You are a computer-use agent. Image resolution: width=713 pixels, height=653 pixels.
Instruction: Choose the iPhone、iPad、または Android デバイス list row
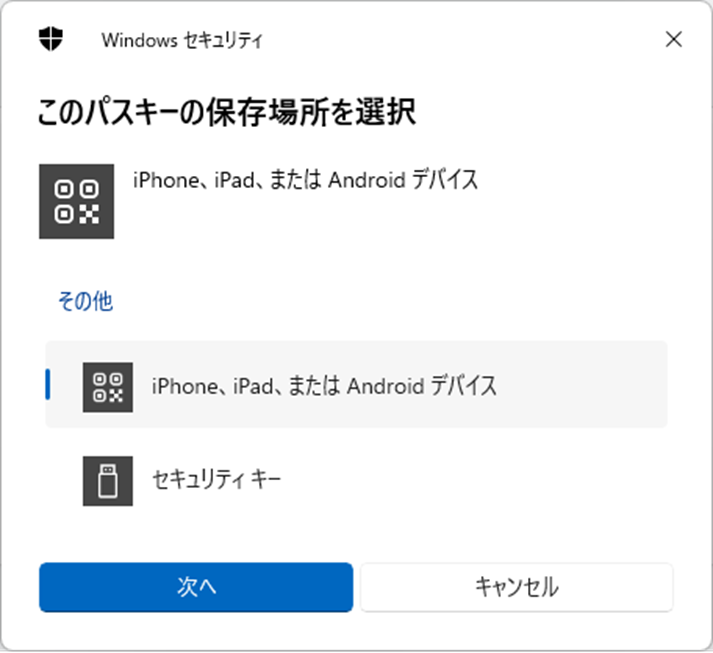point(356,384)
